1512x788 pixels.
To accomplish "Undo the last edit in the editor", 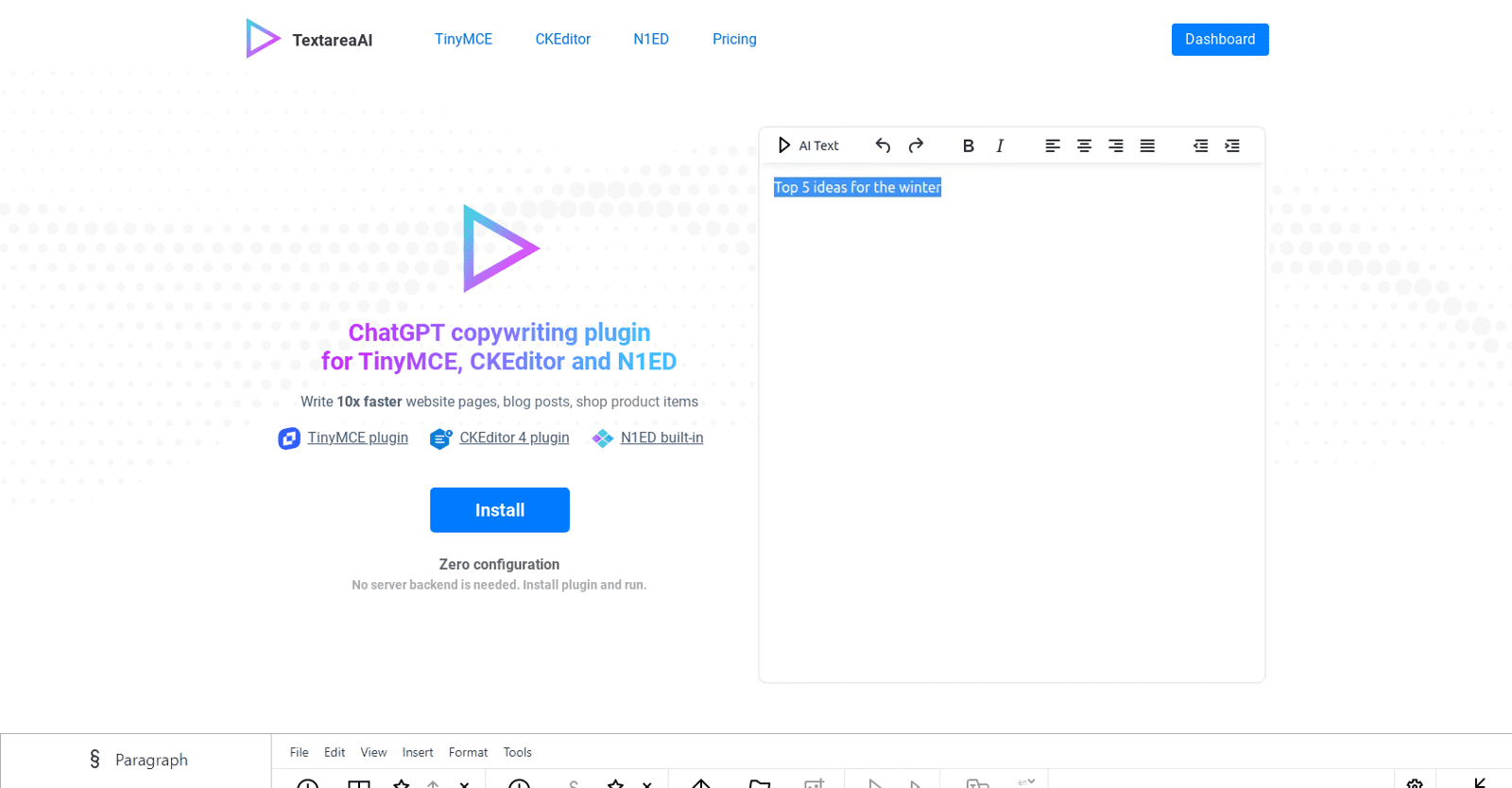I will coord(883,146).
